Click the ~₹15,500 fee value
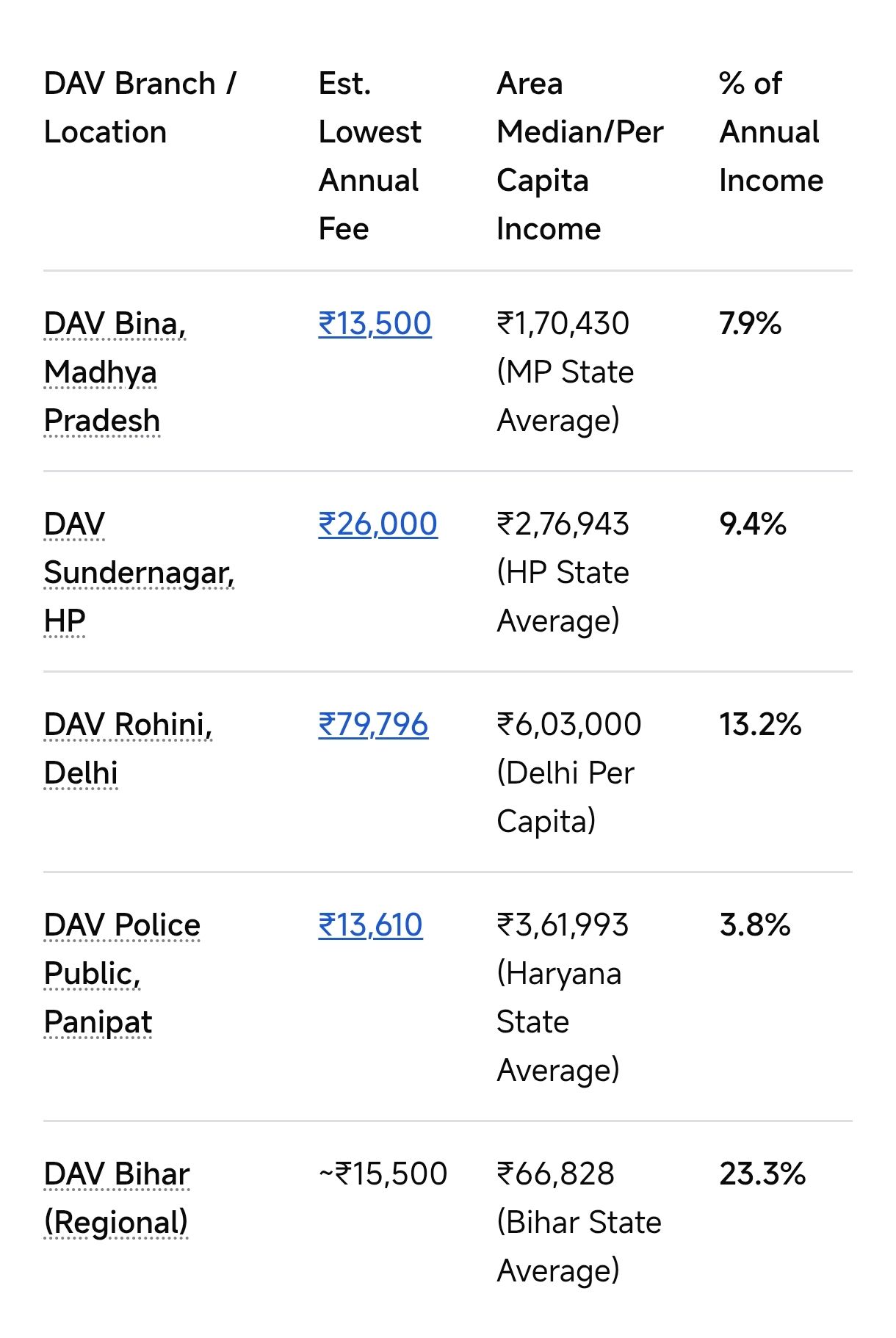 click(x=383, y=1174)
